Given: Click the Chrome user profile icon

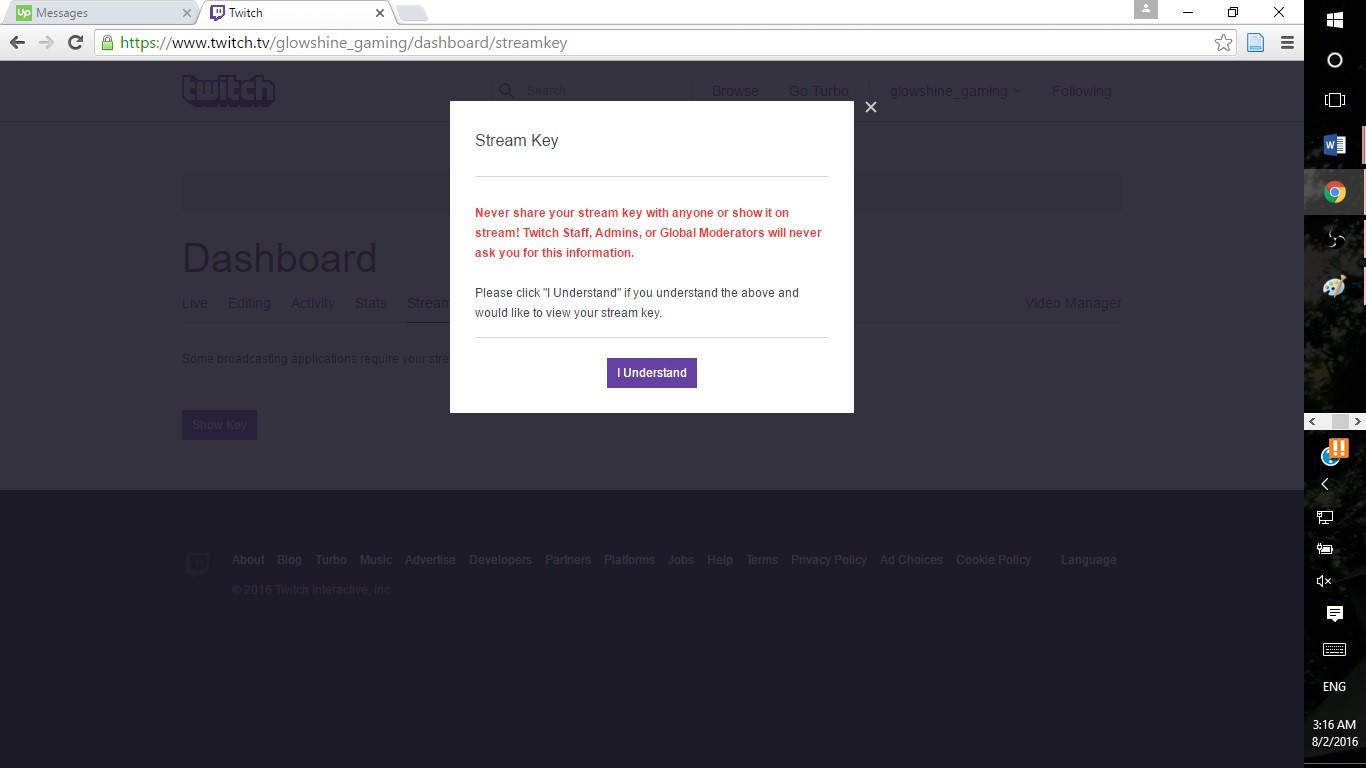Looking at the screenshot, I should (x=1146, y=9).
